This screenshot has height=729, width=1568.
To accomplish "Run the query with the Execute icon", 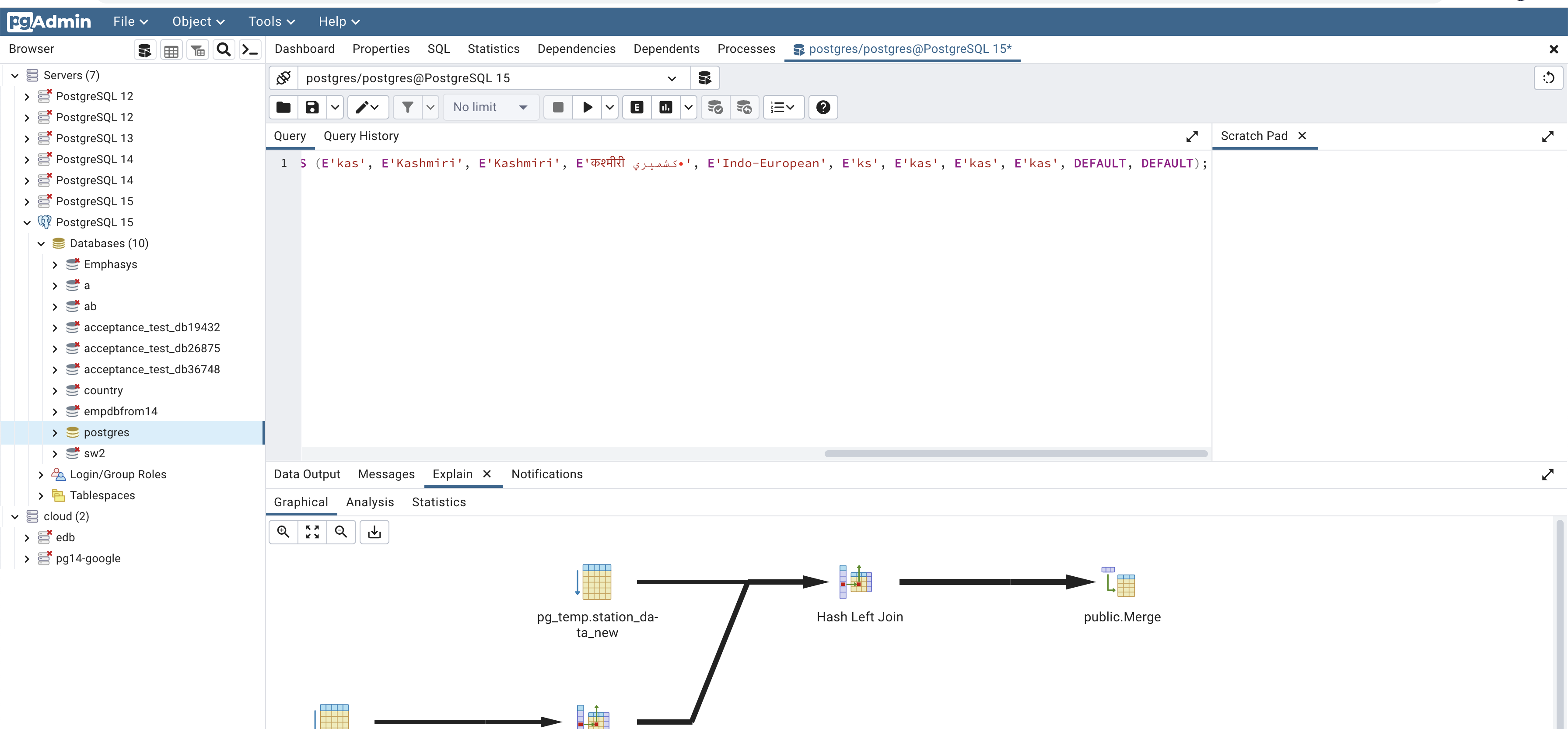I will tap(587, 107).
